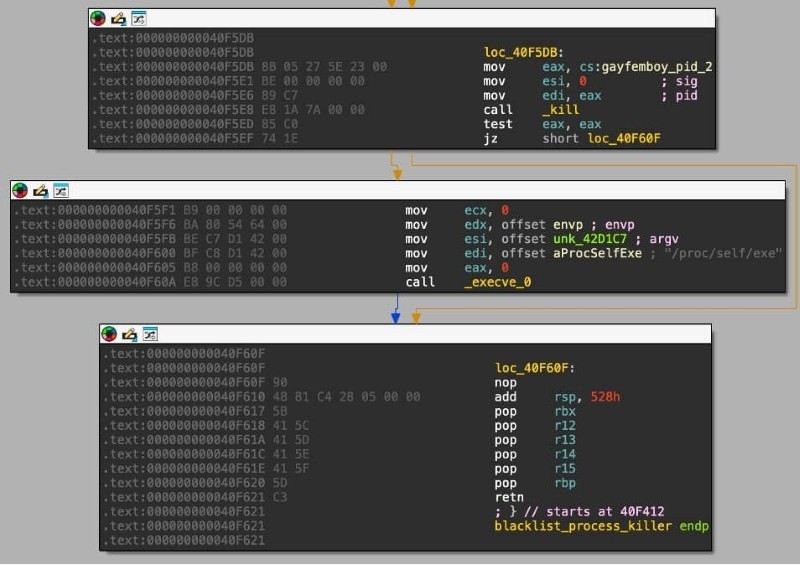The height and width of the screenshot is (565, 800).
Task: Follow the jump target loc_40F60F operand
Action: coord(623,138)
